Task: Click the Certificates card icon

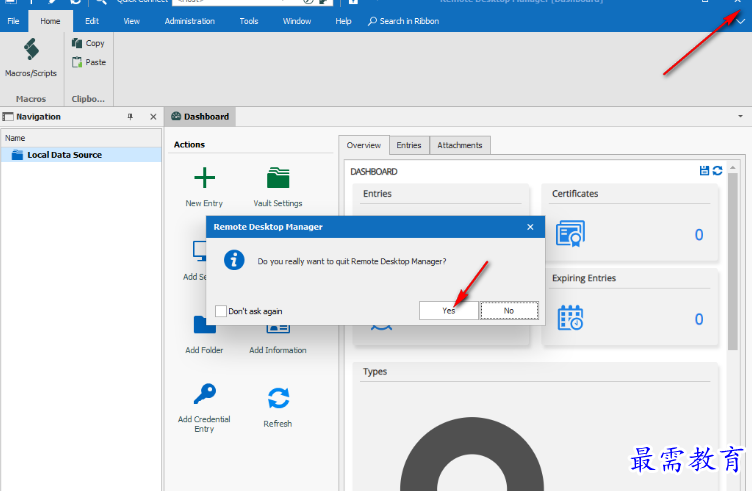Action: [x=570, y=234]
